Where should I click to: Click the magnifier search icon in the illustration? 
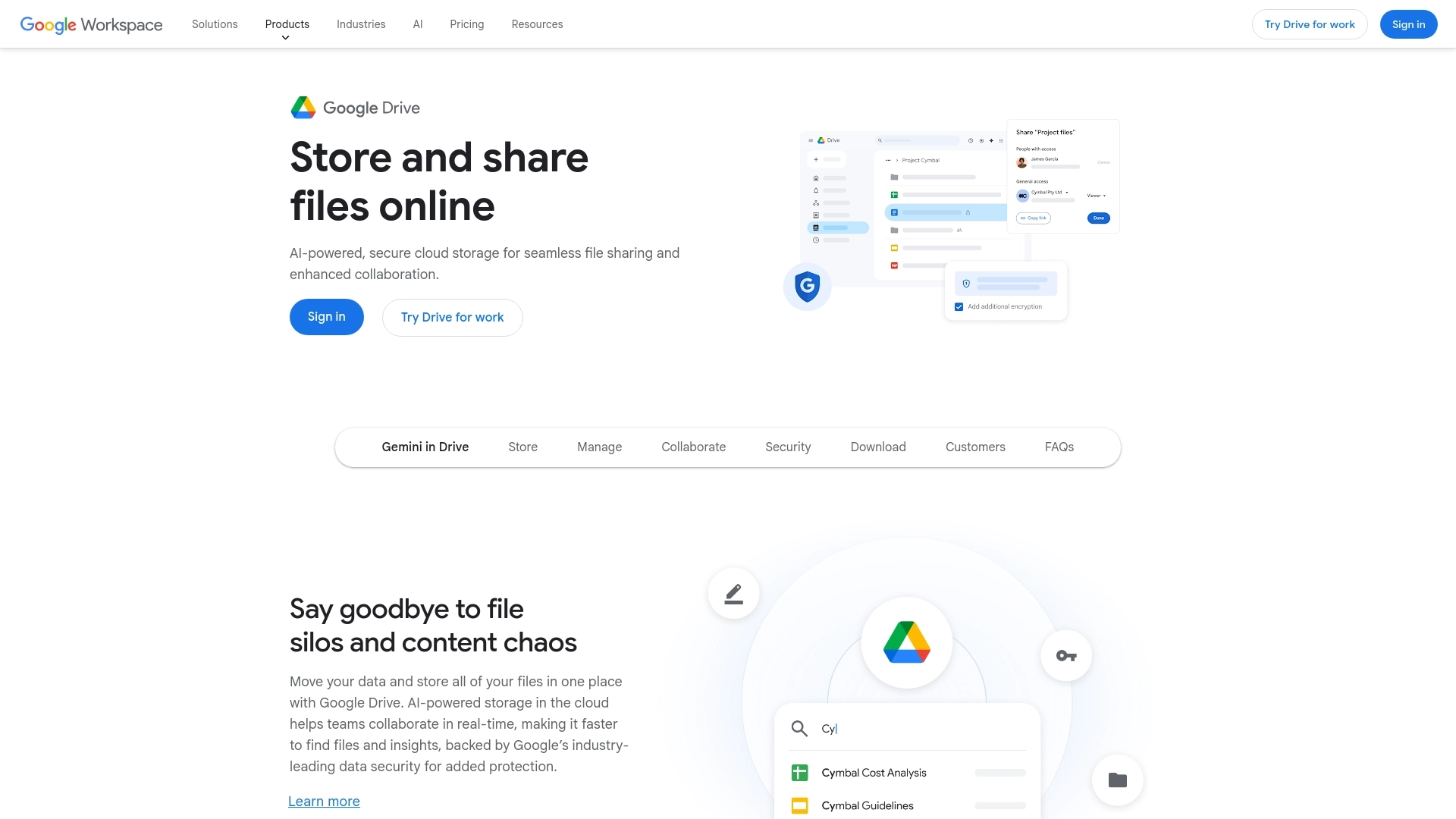pyautogui.click(x=799, y=729)
